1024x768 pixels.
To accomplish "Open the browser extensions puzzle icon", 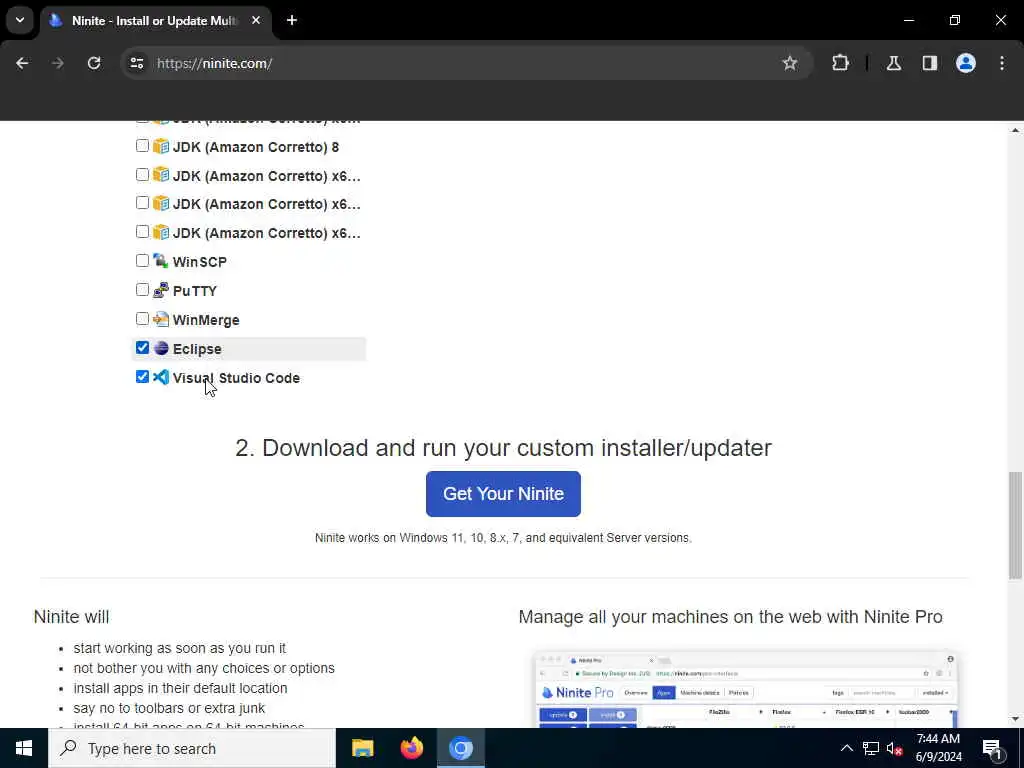I will tap(840, 63).
